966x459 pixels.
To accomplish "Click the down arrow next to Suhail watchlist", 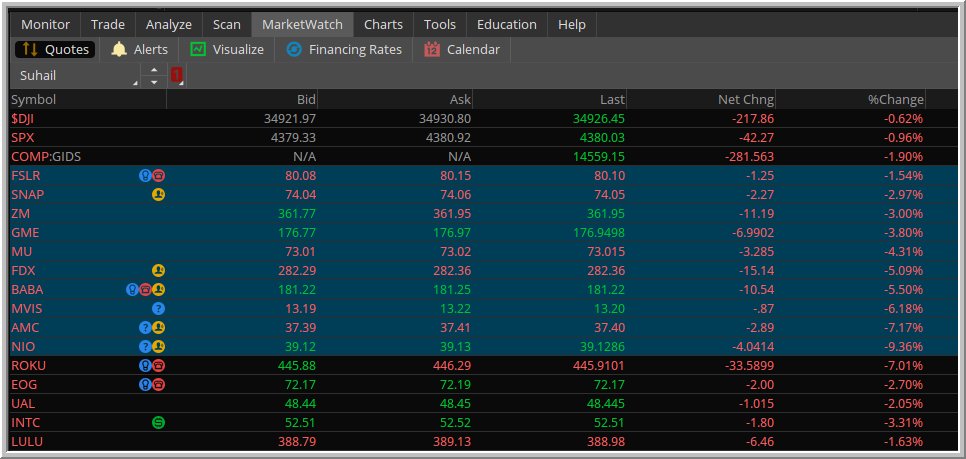I will coord(154,82).
